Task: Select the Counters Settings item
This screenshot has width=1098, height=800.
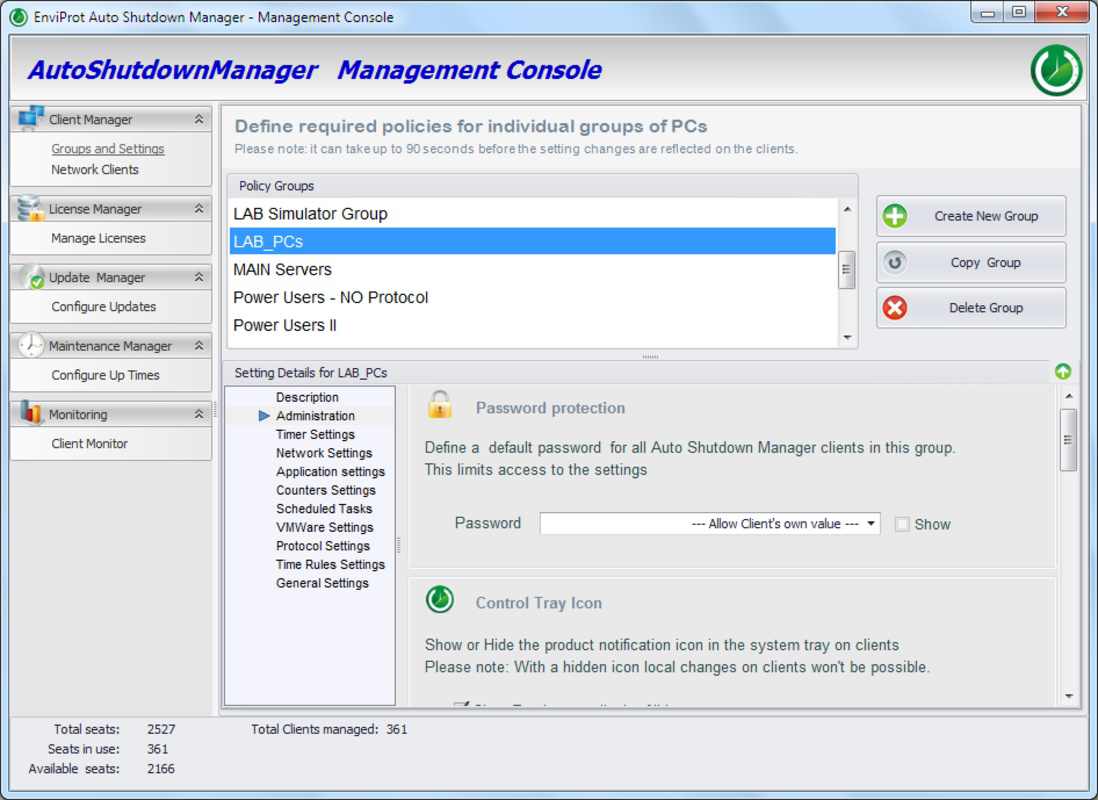Action: coord(326,490)
